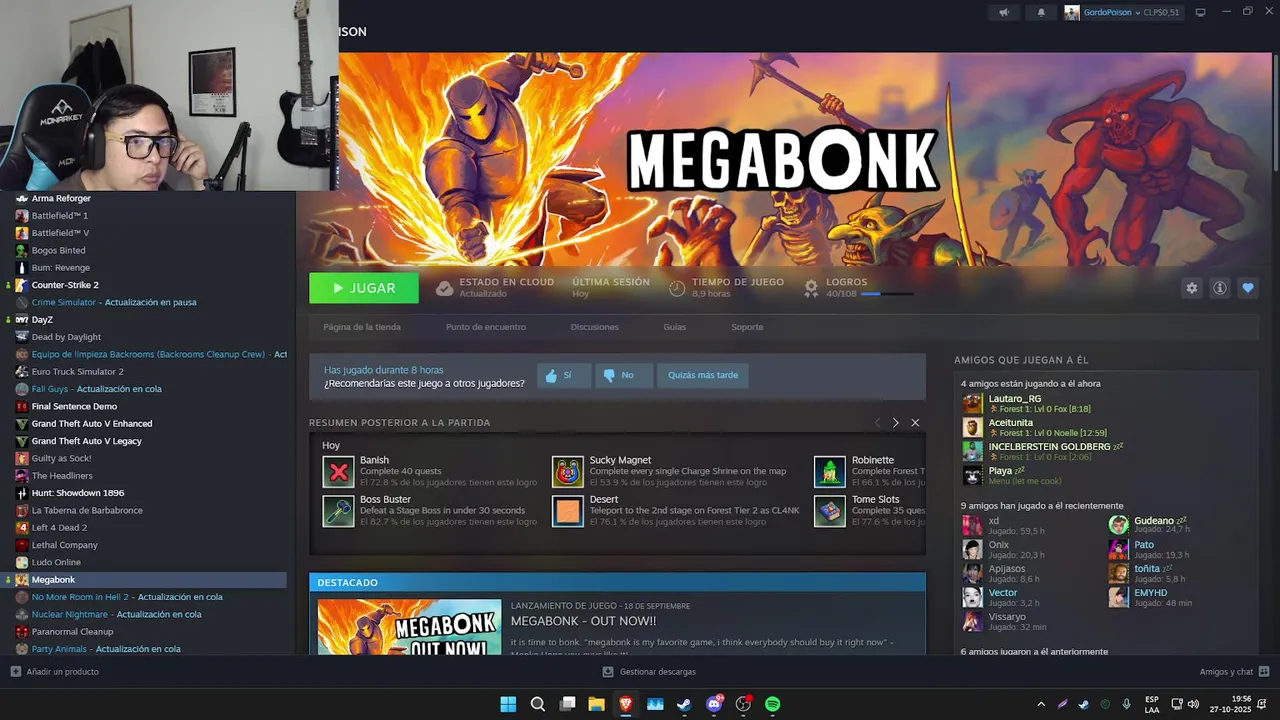The width and height of the screenshot is (1280, 720).
Task: Open the MEGABONK - OUT NOW!! news headline
Action: click(x=584, y=621)
